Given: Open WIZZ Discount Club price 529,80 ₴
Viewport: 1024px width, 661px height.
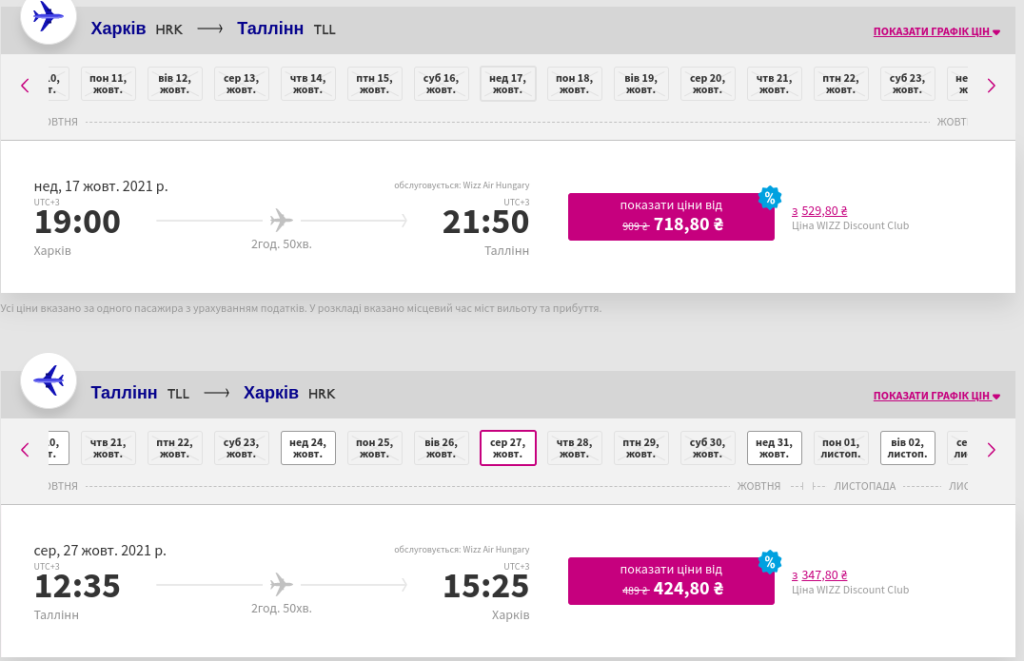Looking at the screenshot, I should click(x=820, y=211).
